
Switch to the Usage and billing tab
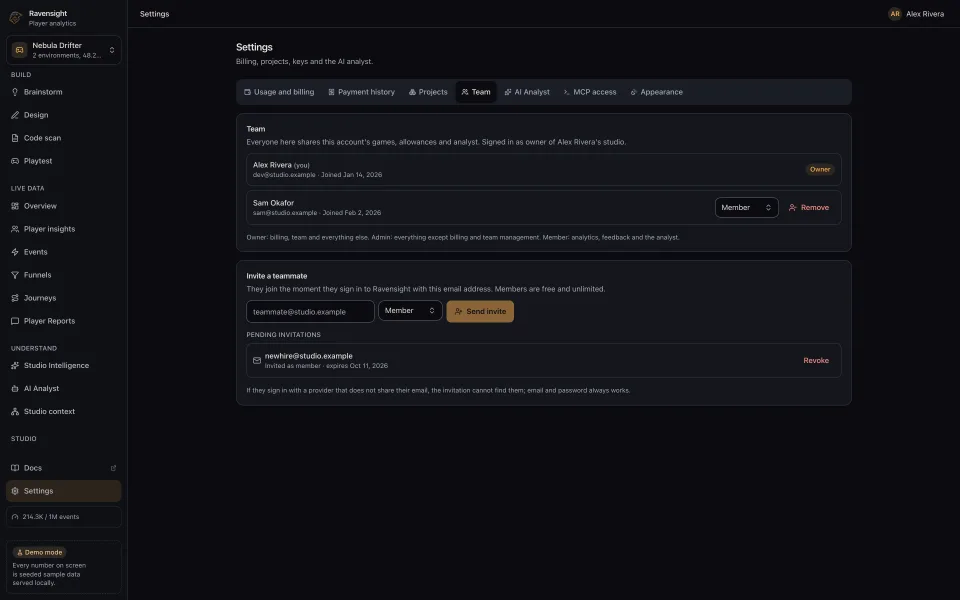coord(279,92)
